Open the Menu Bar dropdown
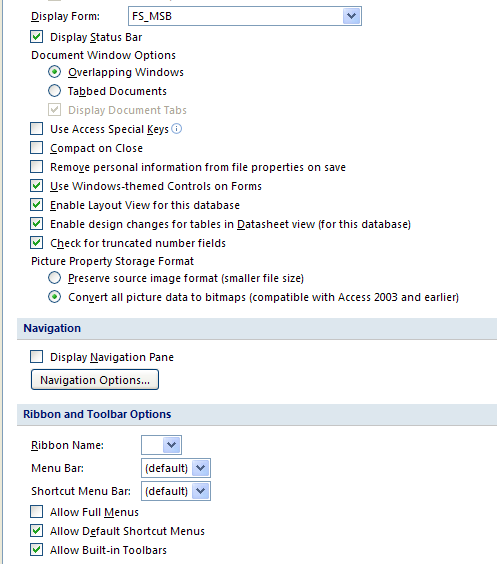 201,468
